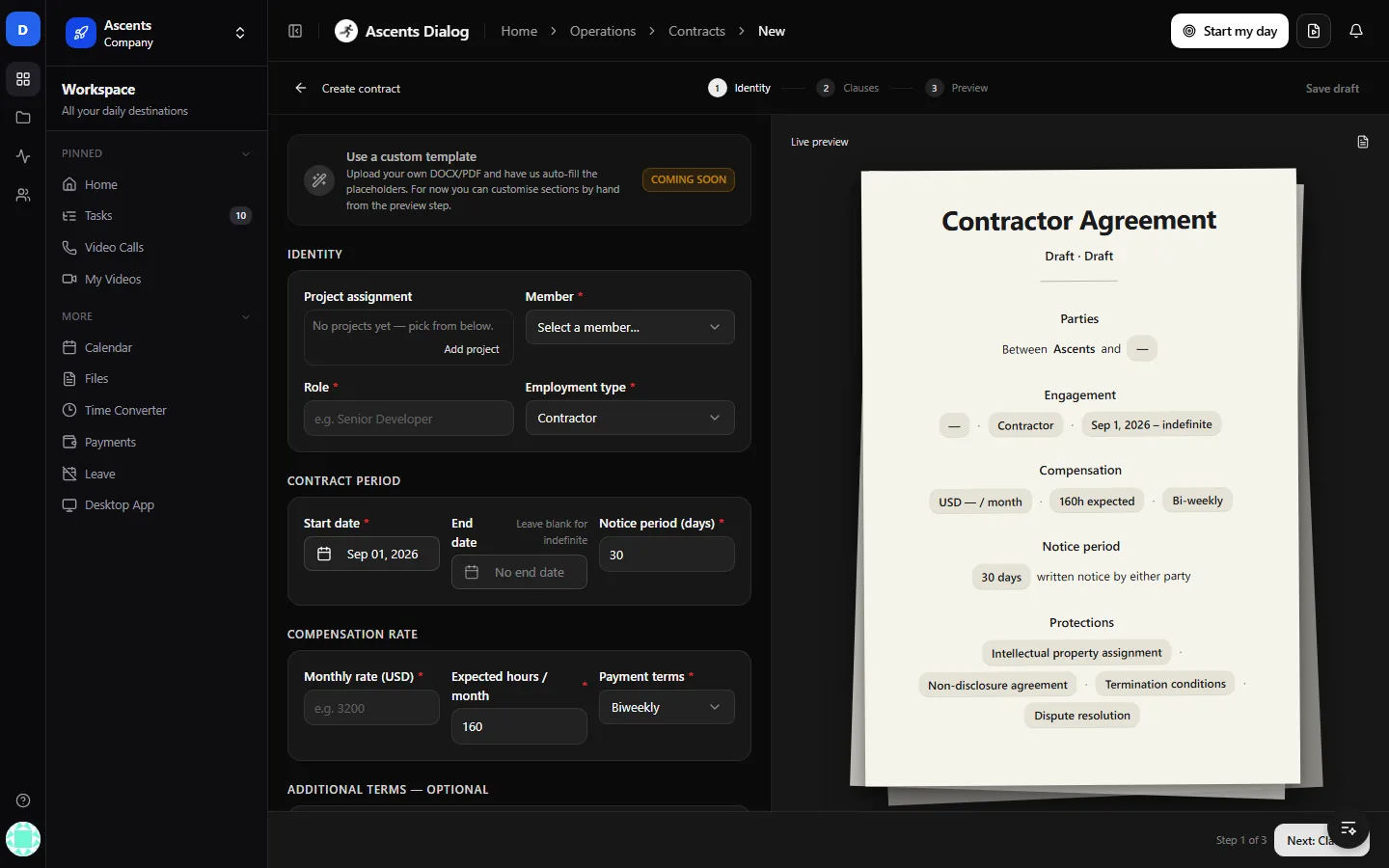Open Home in the sidebar

click(x=156, y=184)
